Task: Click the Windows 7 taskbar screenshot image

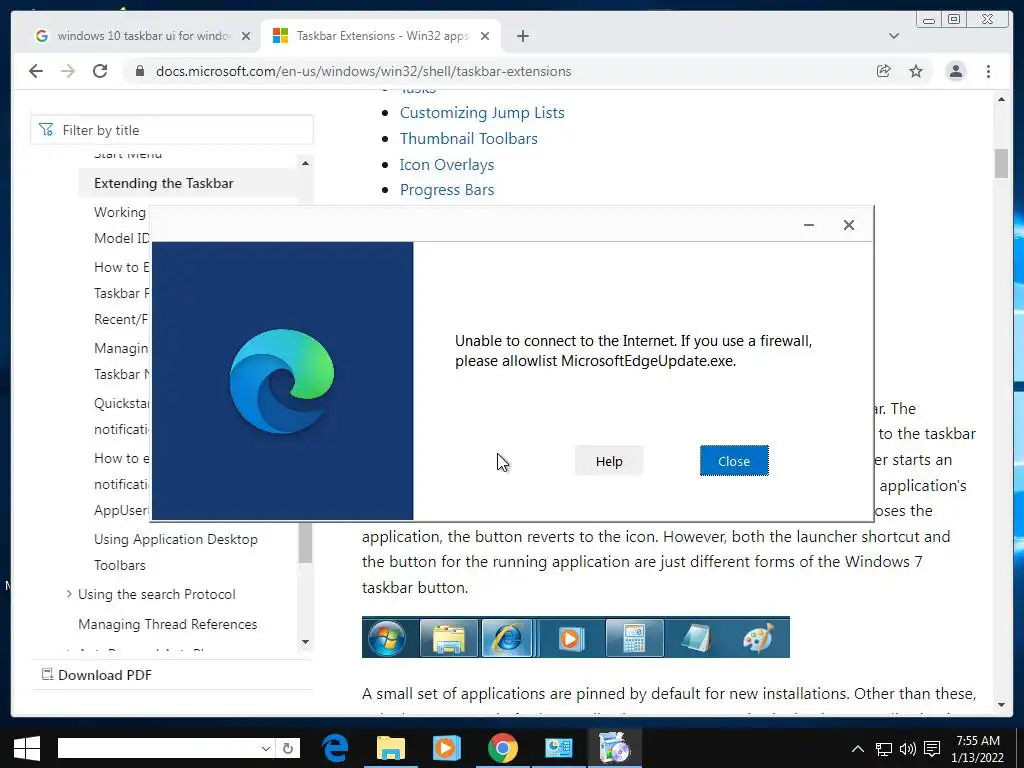Action: [575, 637]
